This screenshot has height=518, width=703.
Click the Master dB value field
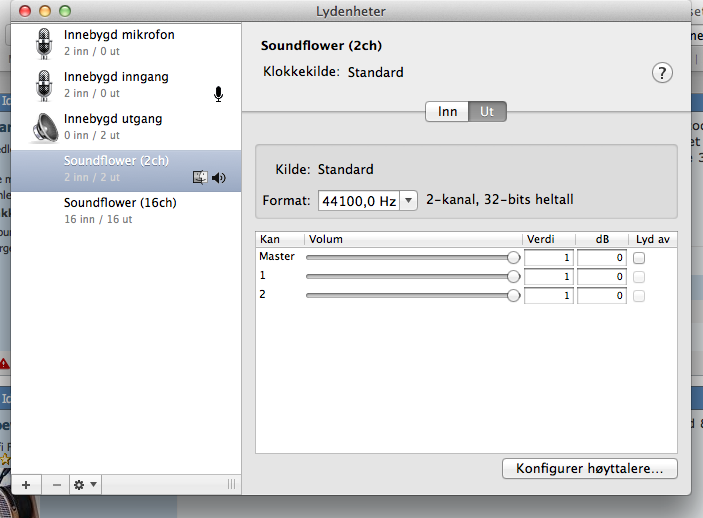[x=602, y=258]
